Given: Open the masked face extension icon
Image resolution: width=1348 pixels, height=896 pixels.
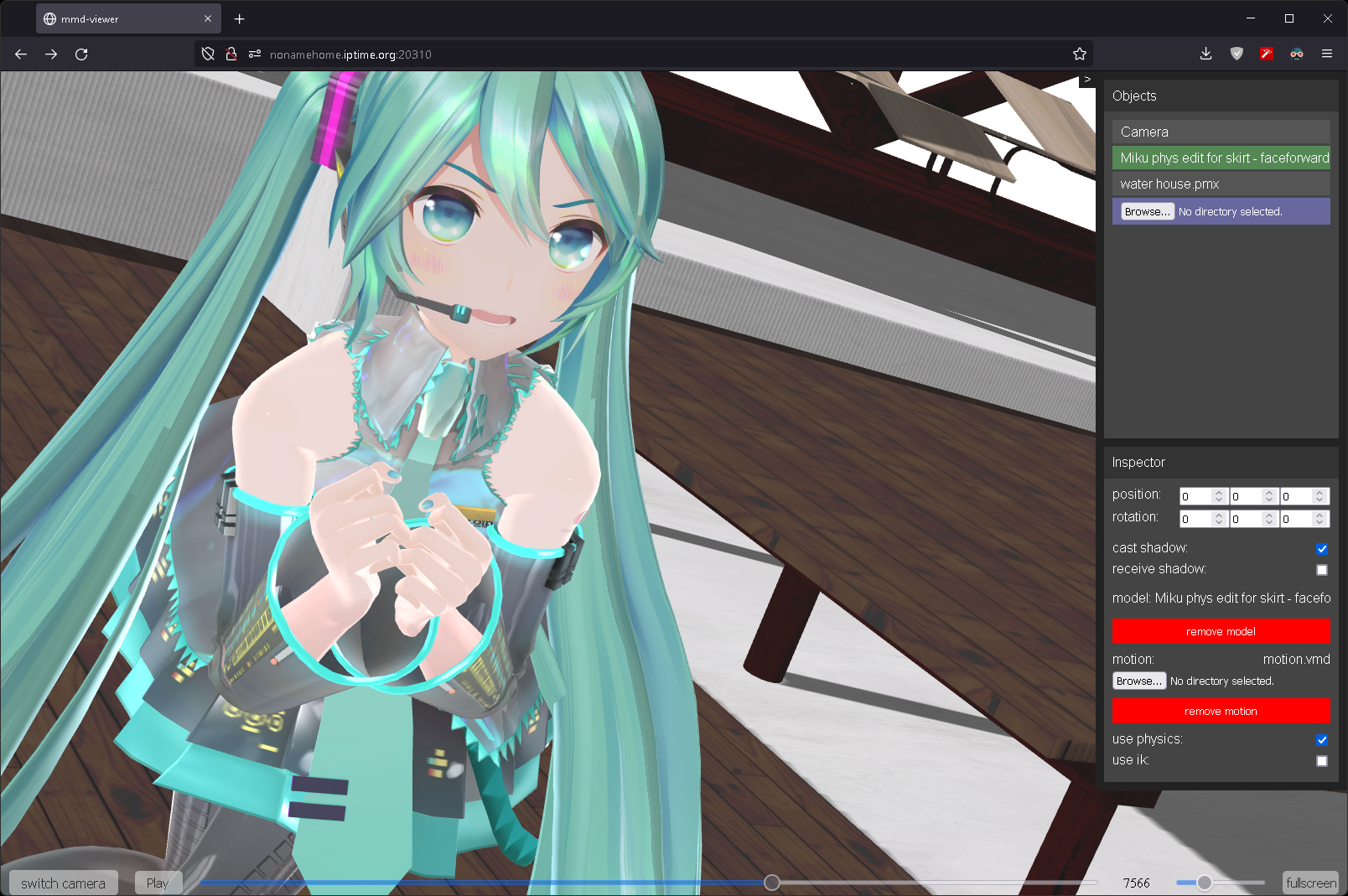Looking at the screenshot, I should [1297, 54].
